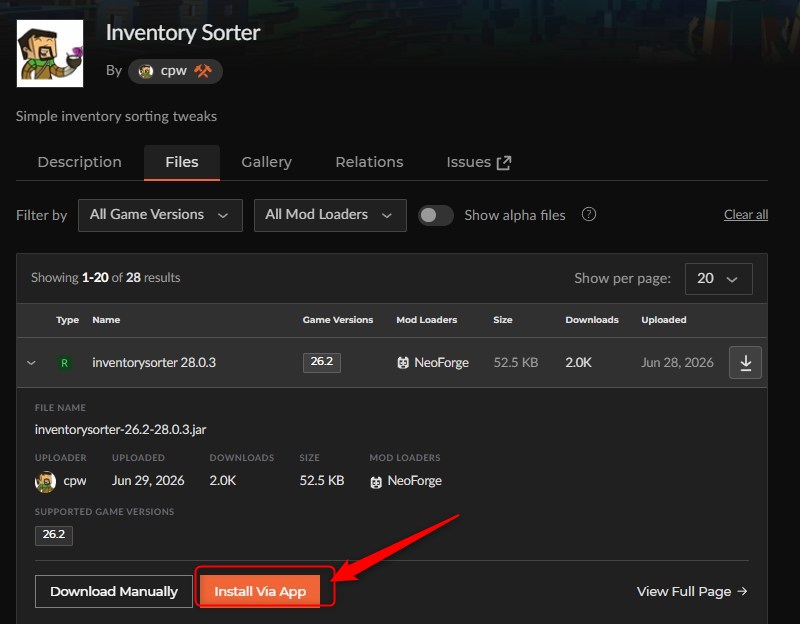Open the View Full Page link

pyautogui.click(x=692, y=591)
